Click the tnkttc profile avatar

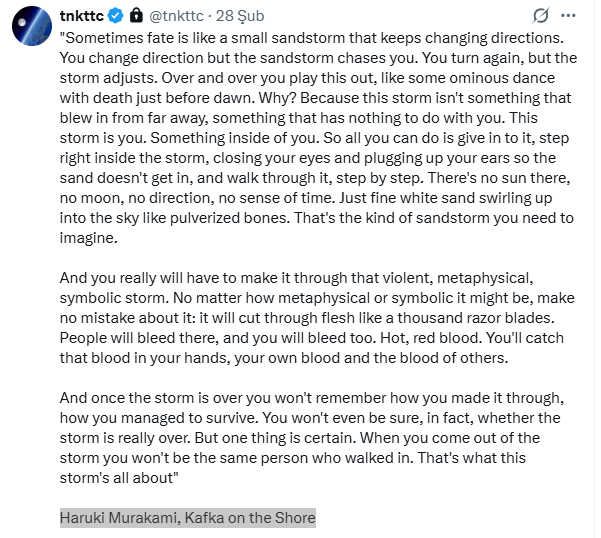pos(31,24)
